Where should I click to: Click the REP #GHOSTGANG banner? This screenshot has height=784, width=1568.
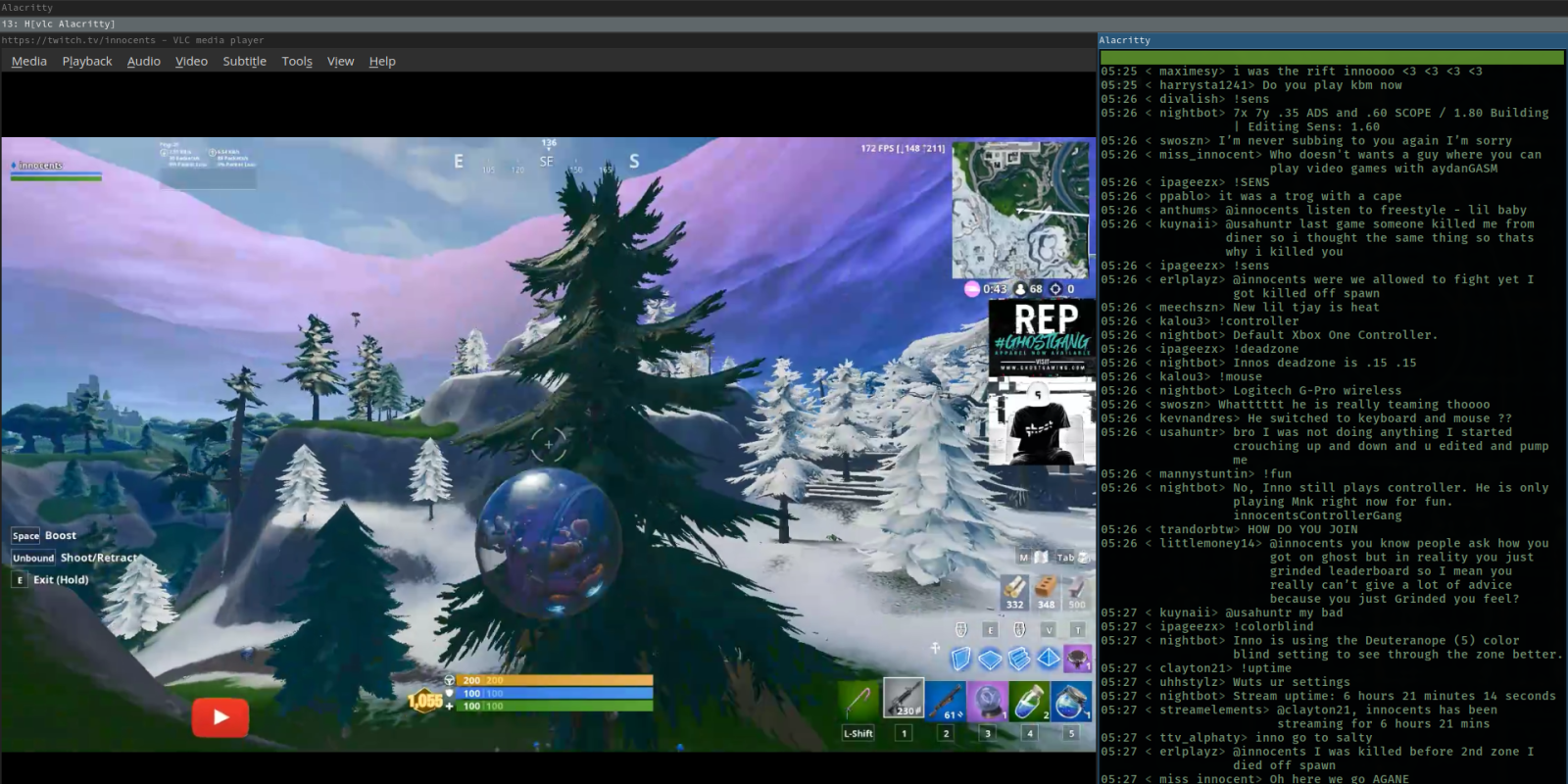click(1041, 337)
